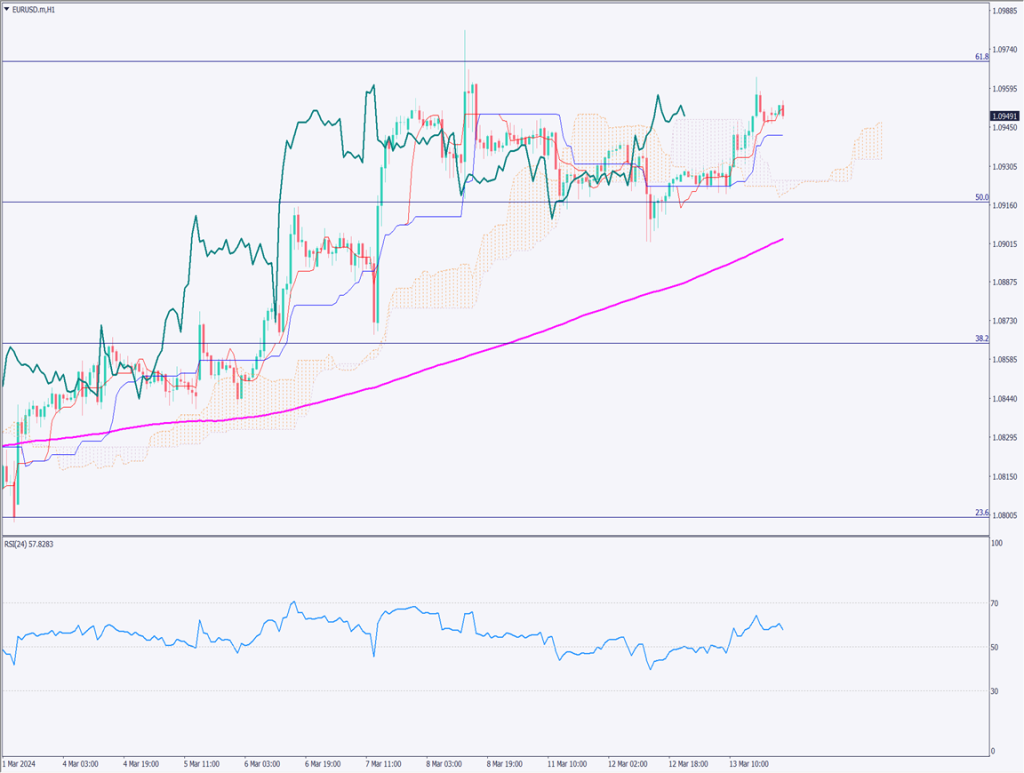Select the 61.8 Fibonacci level label
This screenshot has width=1024, height=773.
[981, 57]
